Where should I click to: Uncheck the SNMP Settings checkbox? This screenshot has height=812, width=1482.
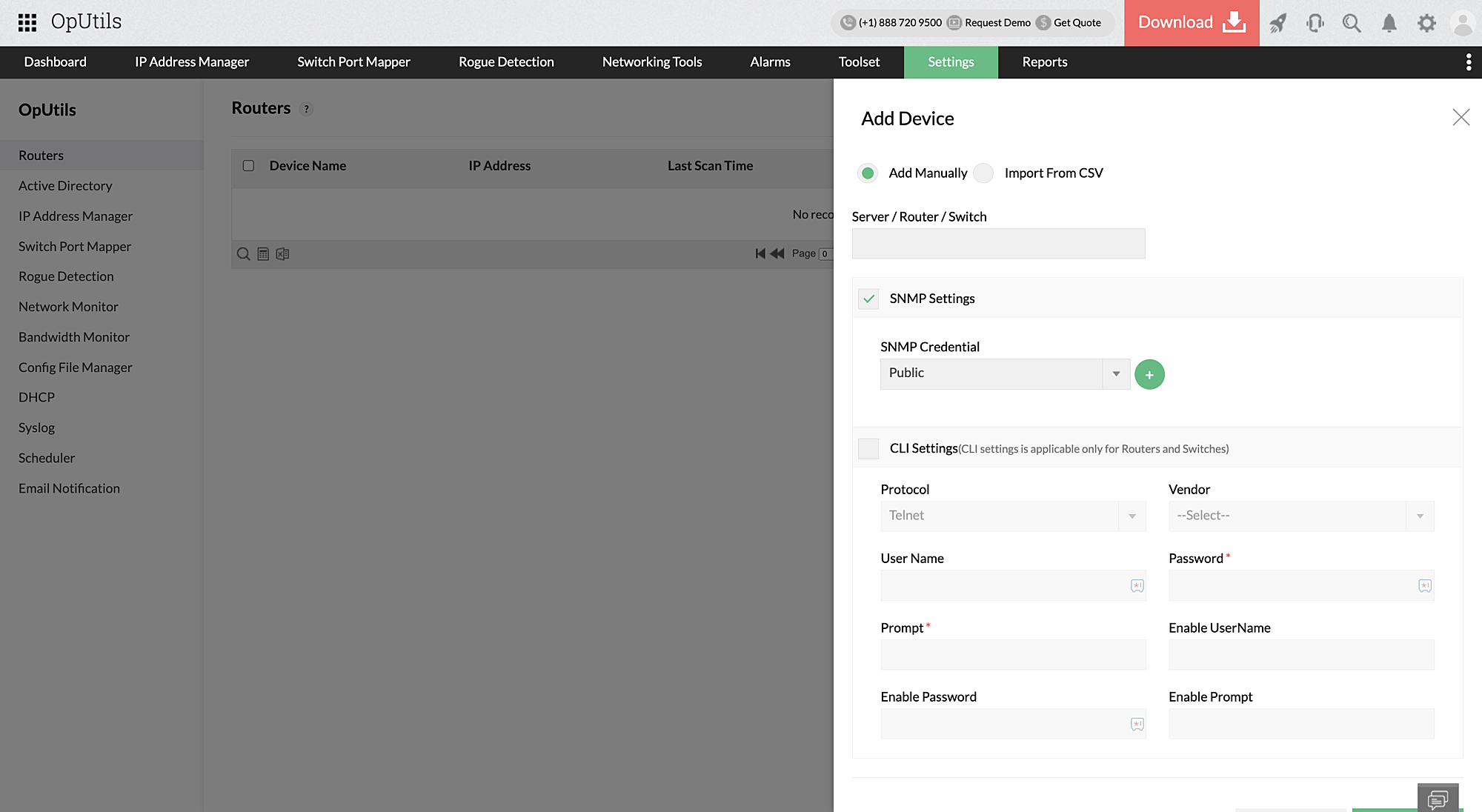868,299
